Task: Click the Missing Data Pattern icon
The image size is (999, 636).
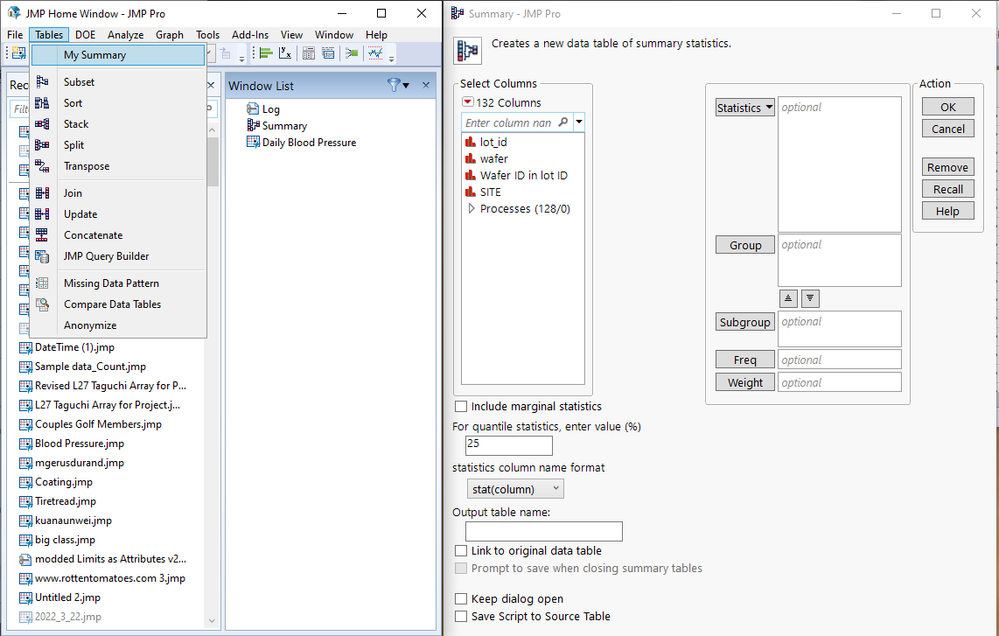Action: 42,283
